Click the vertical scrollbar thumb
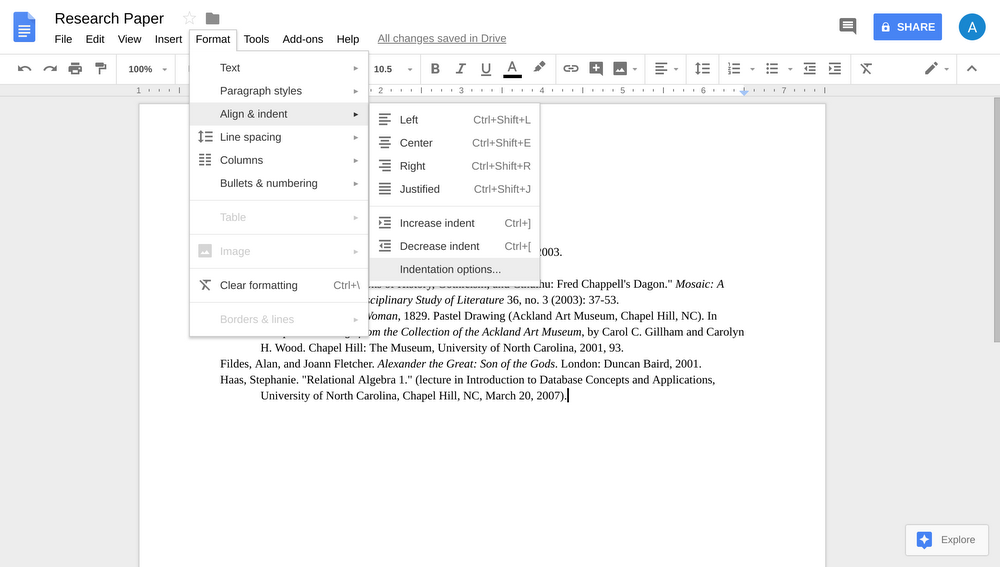 (996, 220)
